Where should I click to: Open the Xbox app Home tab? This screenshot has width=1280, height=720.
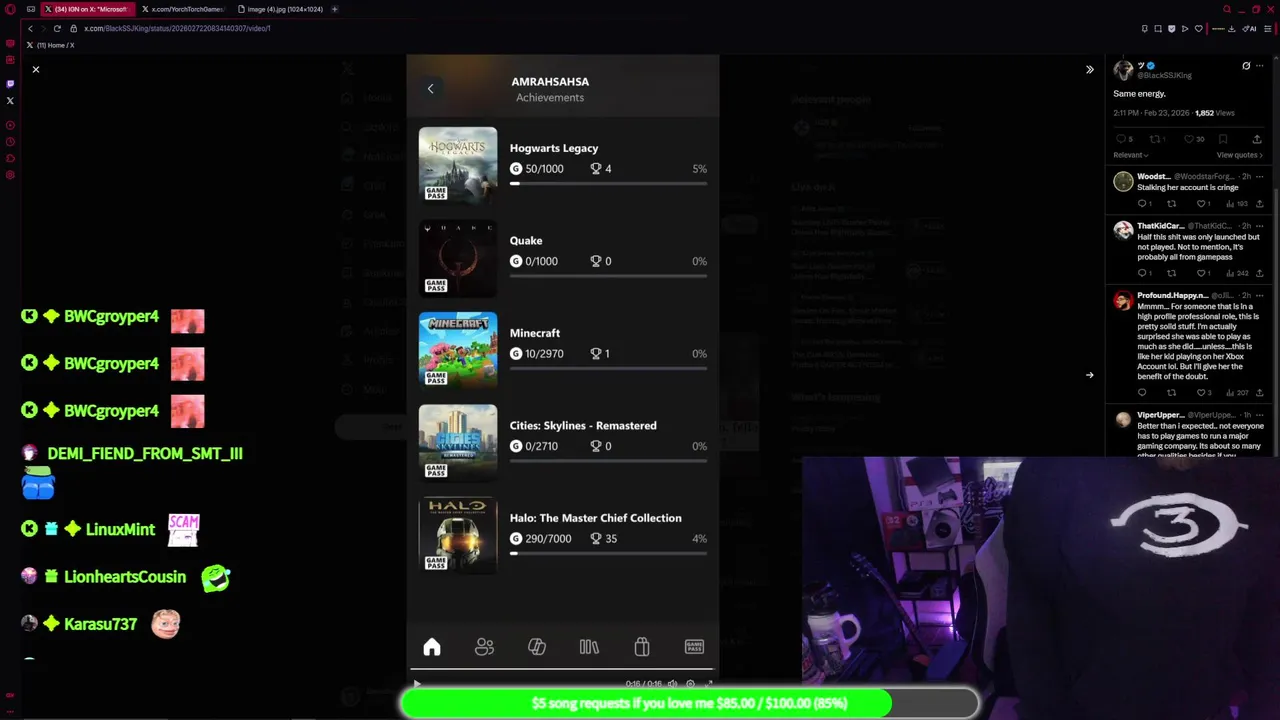(432, 647)
